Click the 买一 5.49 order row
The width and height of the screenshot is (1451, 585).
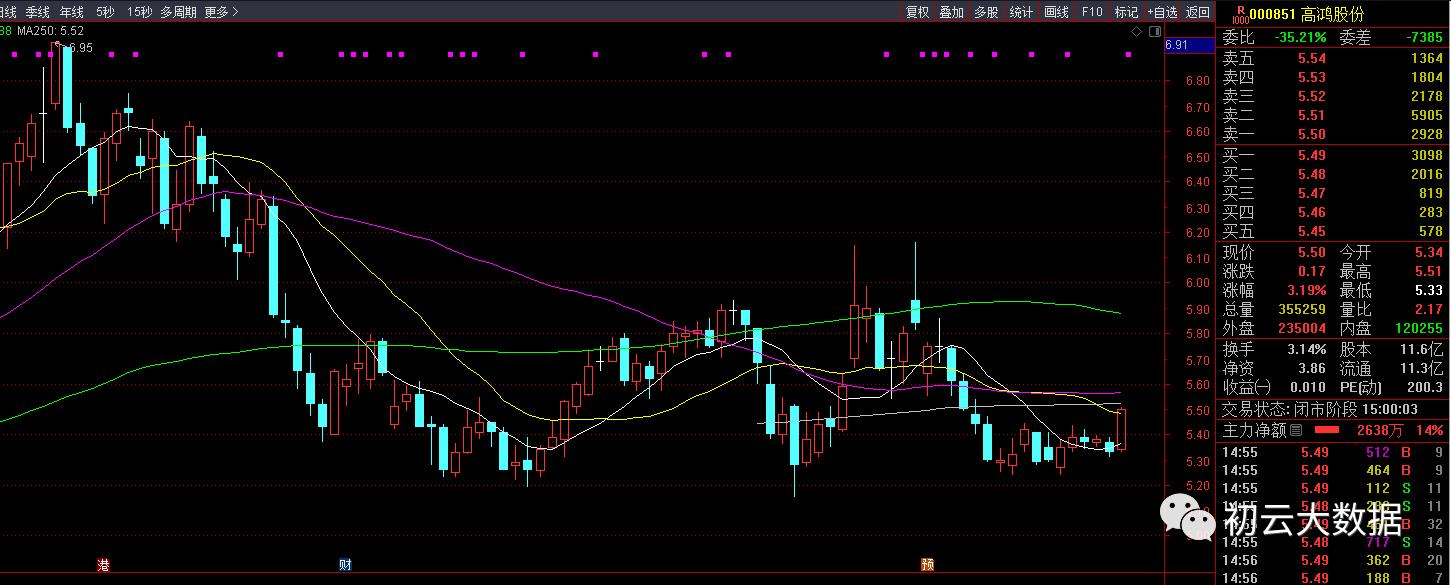point(1333,156)
